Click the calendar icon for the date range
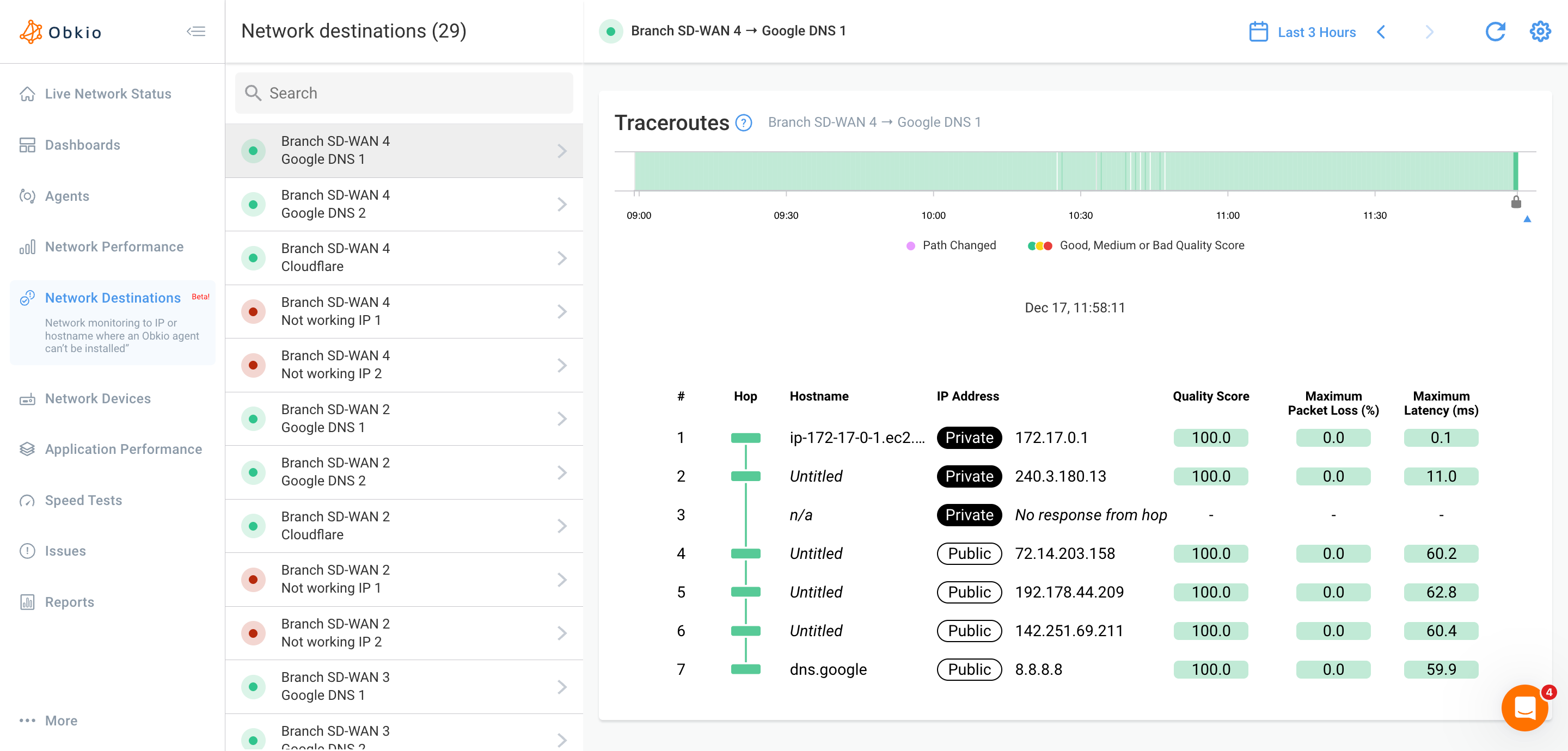1568x751 pixels. pyautogui.click(x=1258, y=32)
